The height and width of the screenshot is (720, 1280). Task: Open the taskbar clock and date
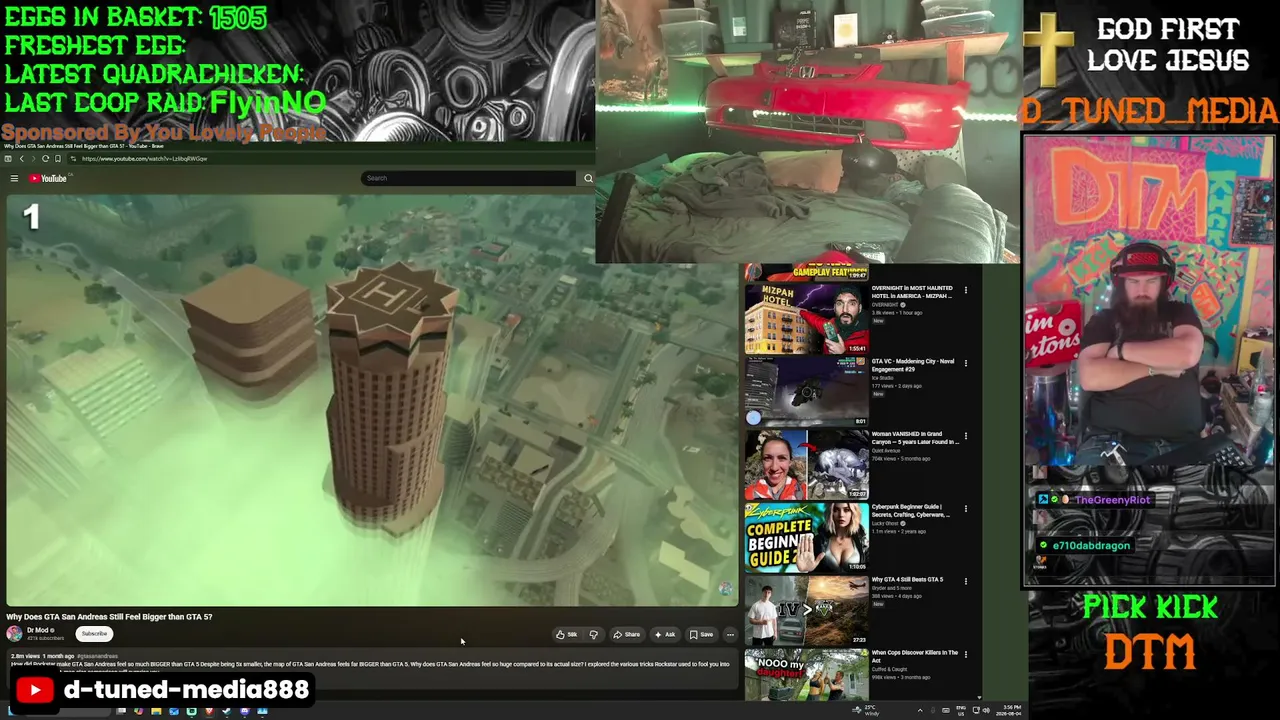(x=1006, y=710)
